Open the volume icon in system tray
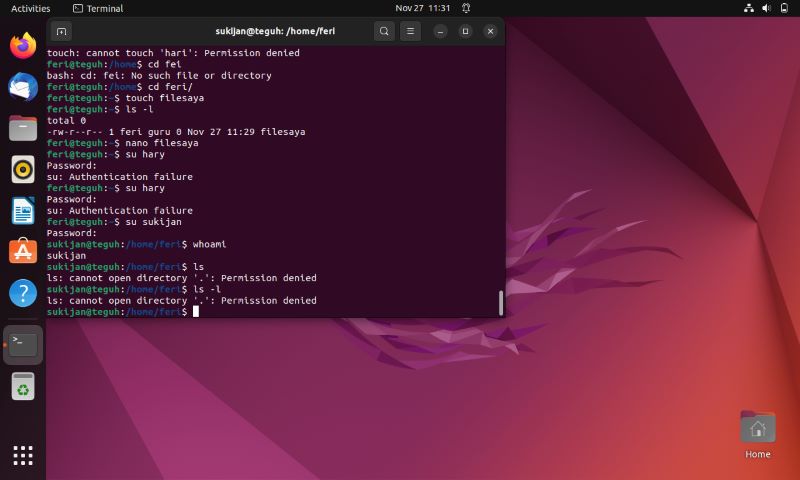The height and width of the screenshot is (480, 800). 766,8
